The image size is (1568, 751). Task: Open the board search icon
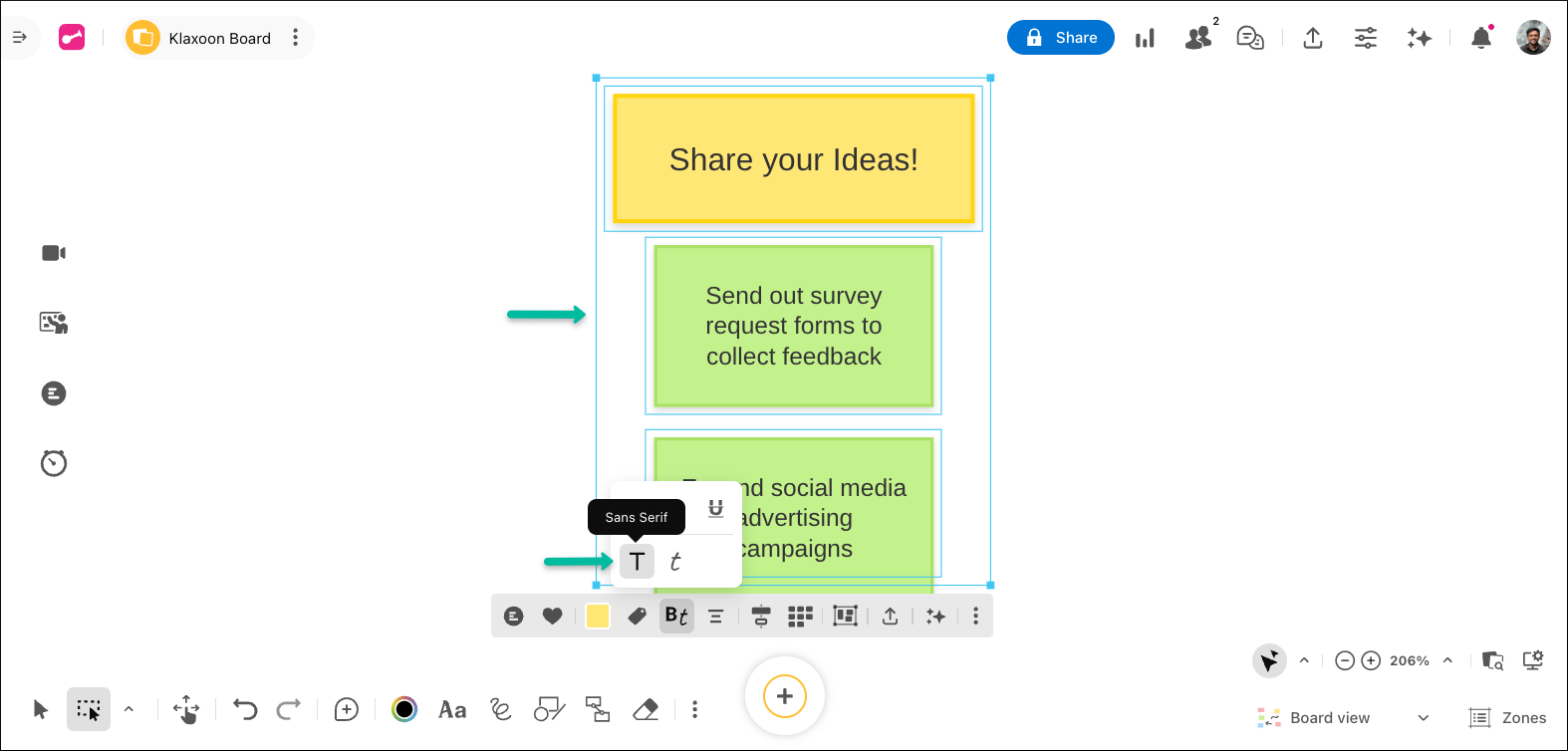(1492, 660)
